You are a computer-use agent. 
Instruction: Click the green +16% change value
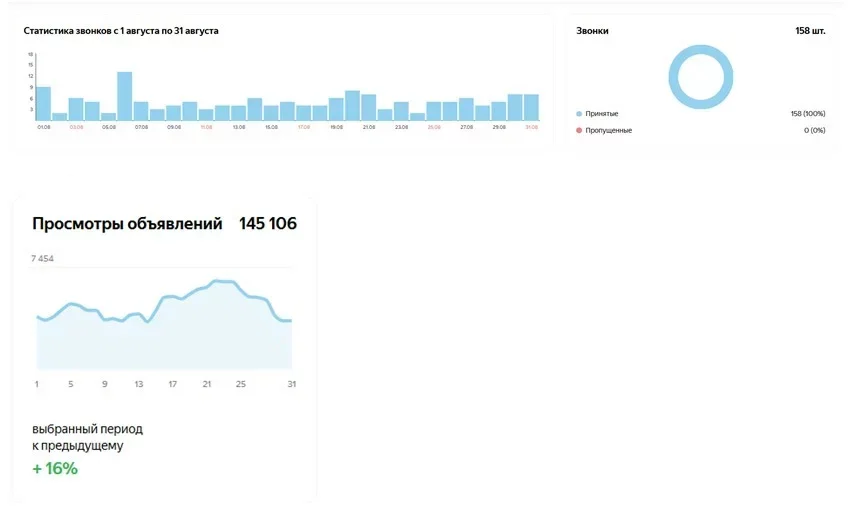click(55, 469)
